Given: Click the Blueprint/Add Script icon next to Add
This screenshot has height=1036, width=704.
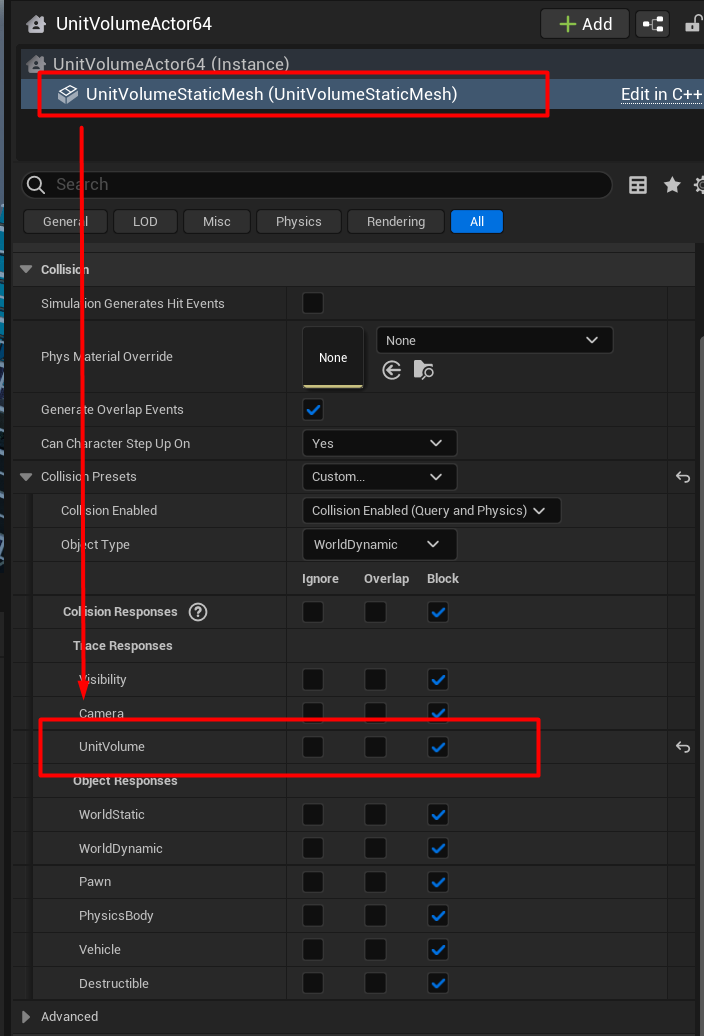Looking at the screenshot, I should tap(652, 24).
